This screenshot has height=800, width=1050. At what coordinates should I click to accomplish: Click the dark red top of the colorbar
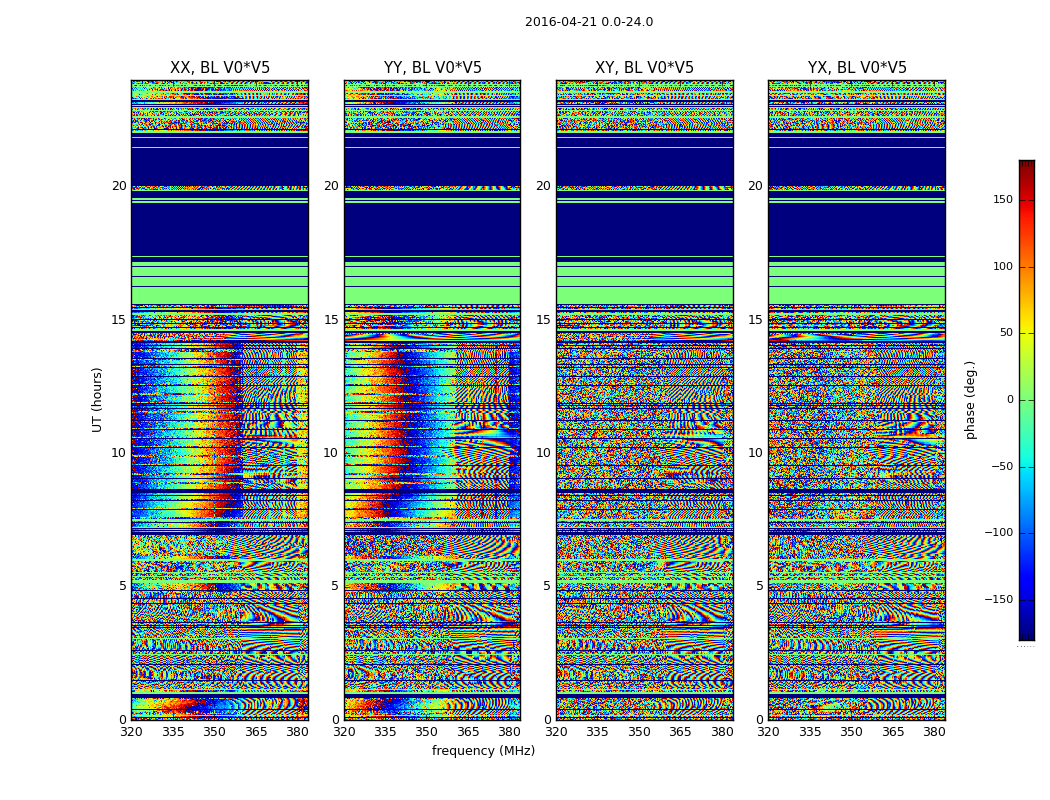(x=1026, y=165)
